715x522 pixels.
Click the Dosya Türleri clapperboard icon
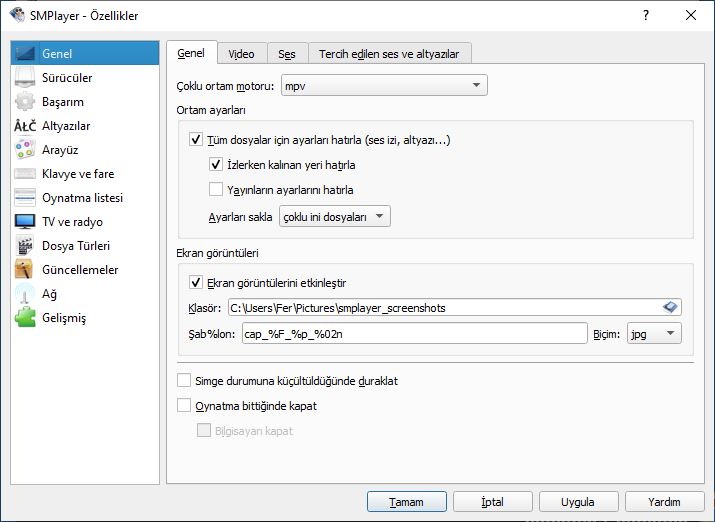(25, 246)
